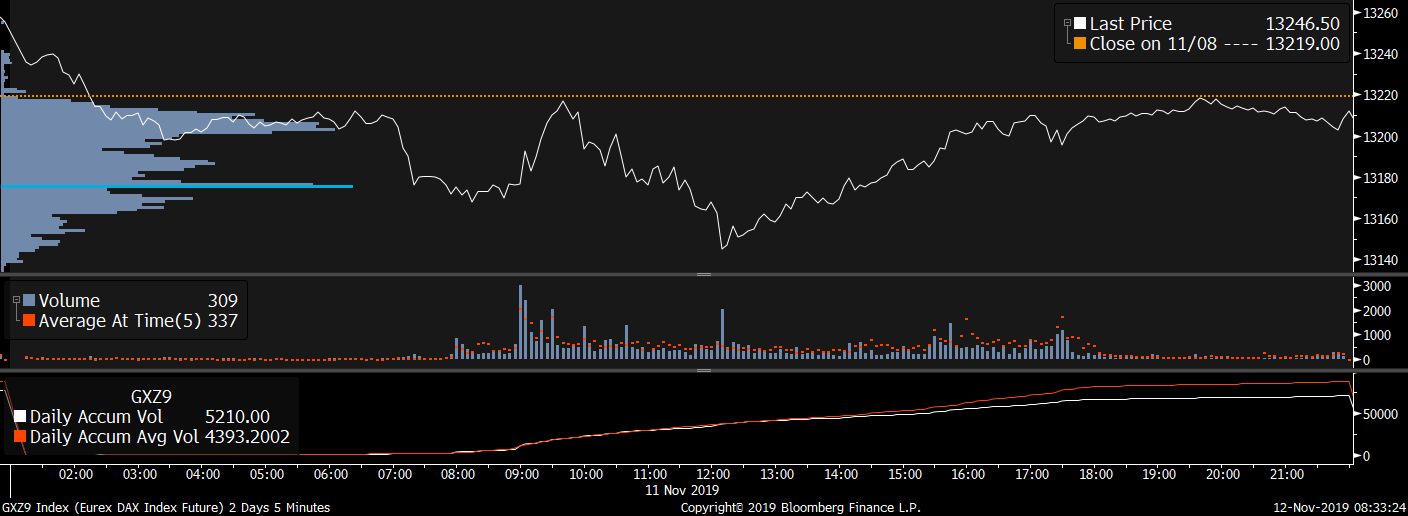Image resolution: width=1408 pixels, height=516 pixels.
Task: Click the 18:00 time axis label
Action: pyautogui.click(x=1096, y=474)
